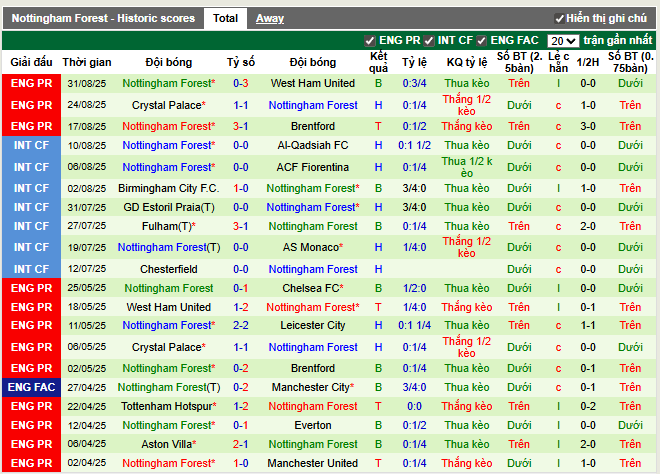Click the date 22/04/25
Image resolution: width=660 pixels, height=474 pixels.
pyautogui.click(x=87, y=406)
